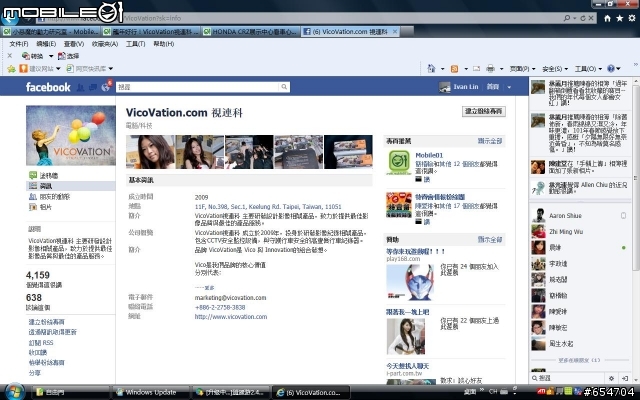Click the Windows Start orb
640x400 pixels.
[14, 392]
